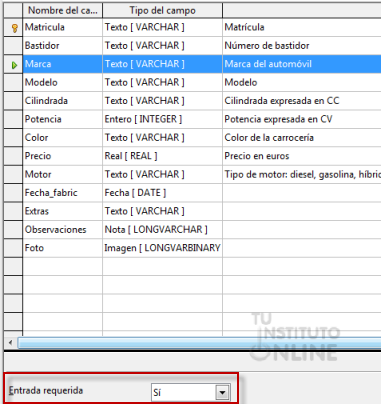The width and height of the screenshot is (381, 404).
Task: Click the empty description cell of Observaciones
Action: point(302,229)
